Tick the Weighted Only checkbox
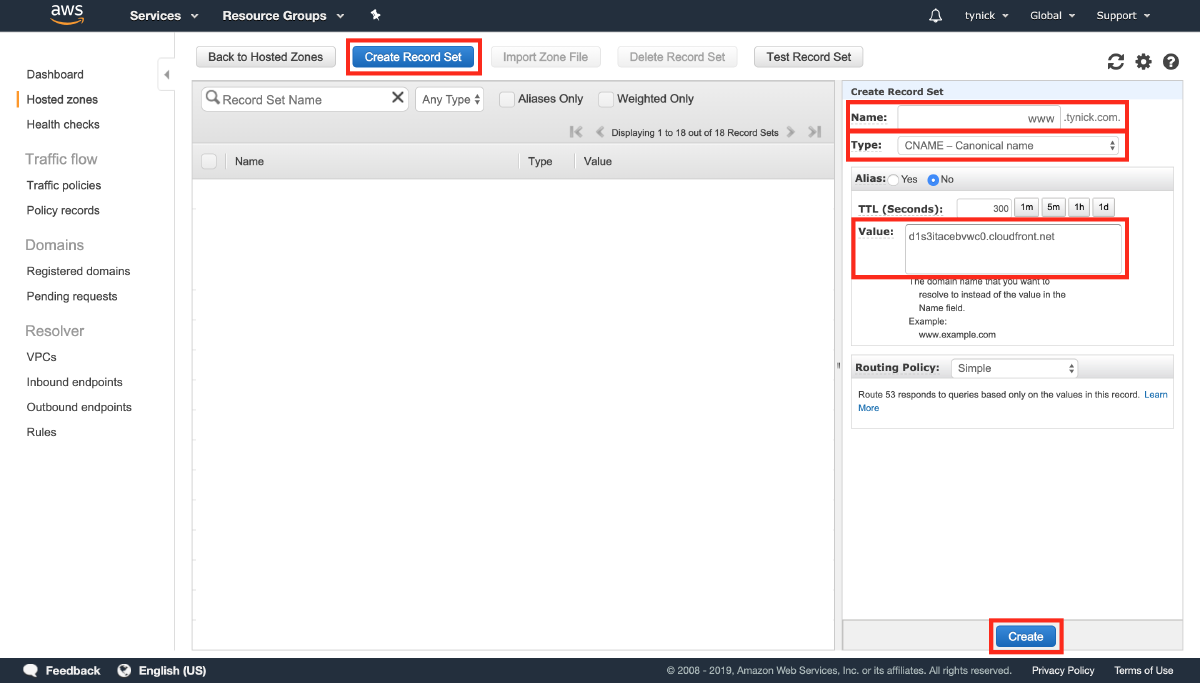The image size is (1200, 683). pos(606,99)
